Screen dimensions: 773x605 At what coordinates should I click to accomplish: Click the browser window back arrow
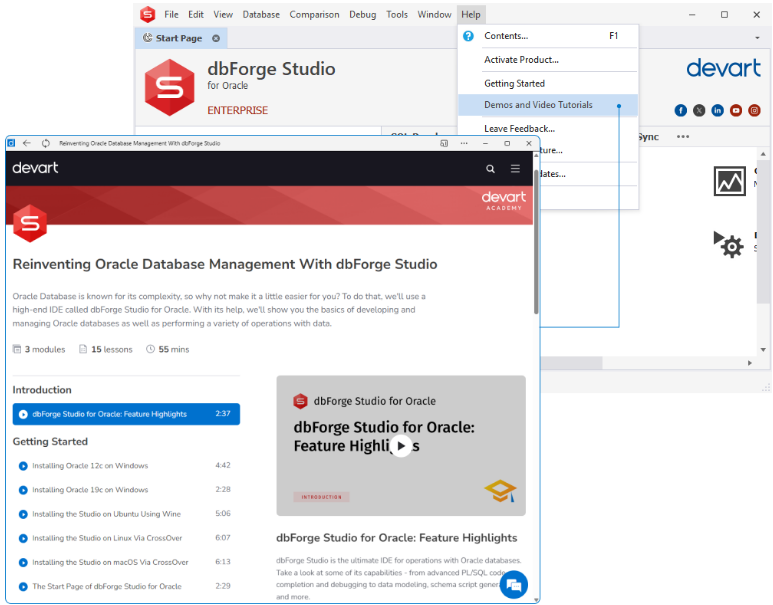(x=27, y=143)
